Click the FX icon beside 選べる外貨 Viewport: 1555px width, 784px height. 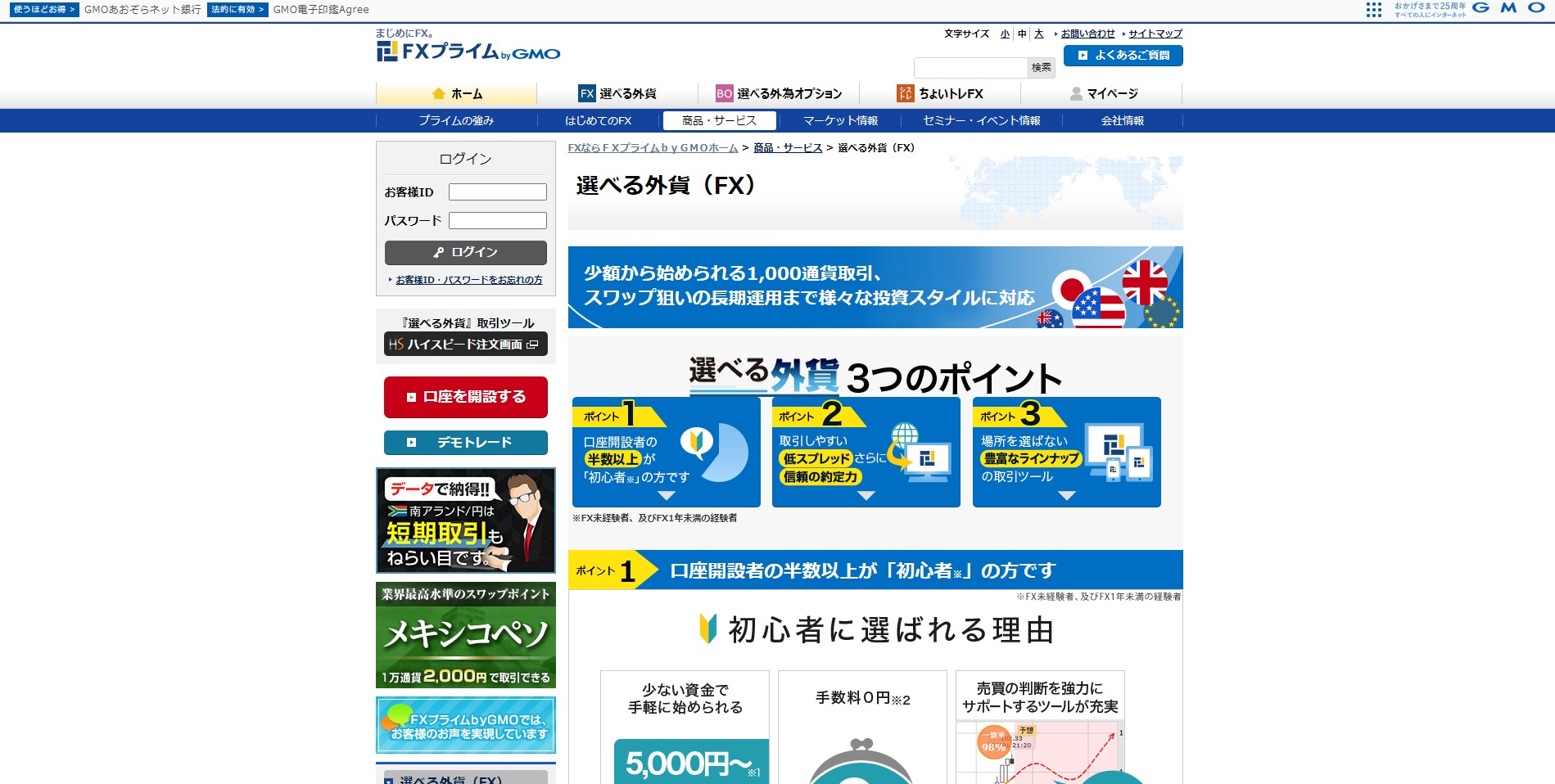[586, 93]
